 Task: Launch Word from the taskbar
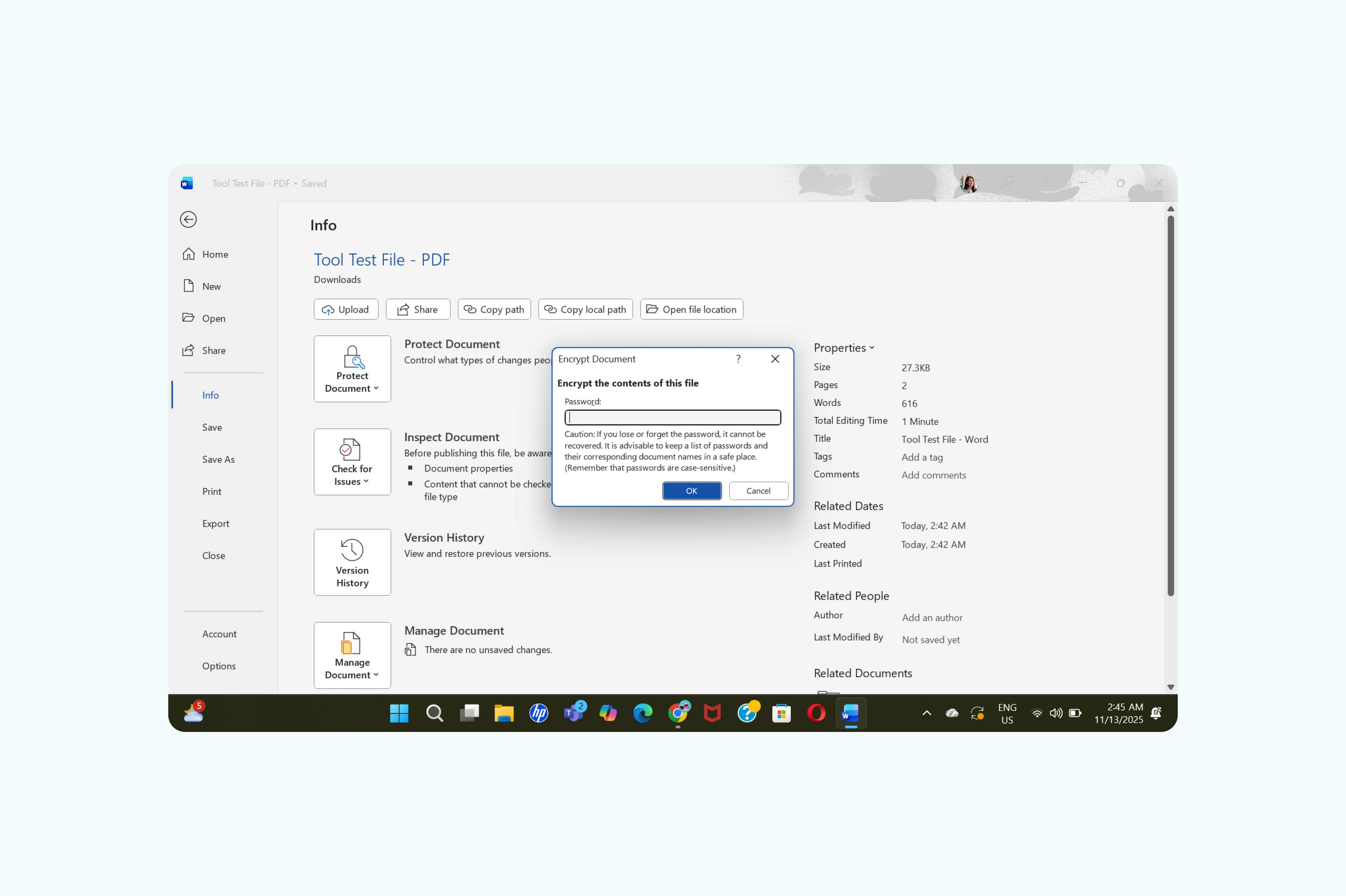[x=850, y=713]
